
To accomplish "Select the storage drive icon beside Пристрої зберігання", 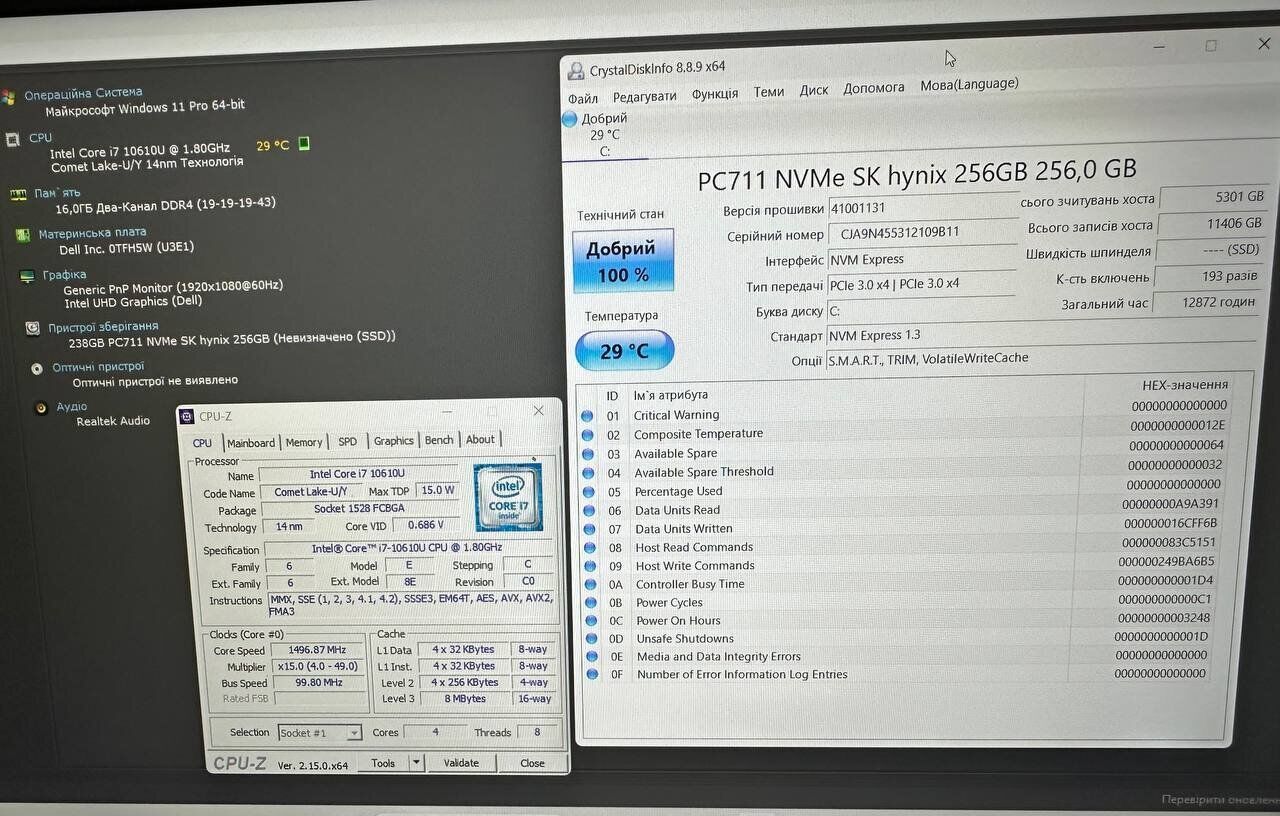I will (32, 328).
